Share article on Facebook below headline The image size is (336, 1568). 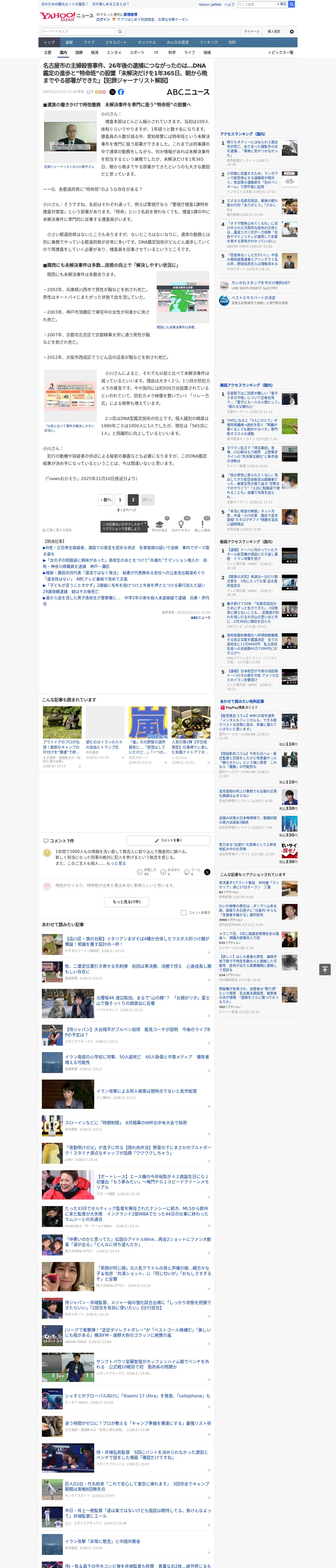(121, 92)
